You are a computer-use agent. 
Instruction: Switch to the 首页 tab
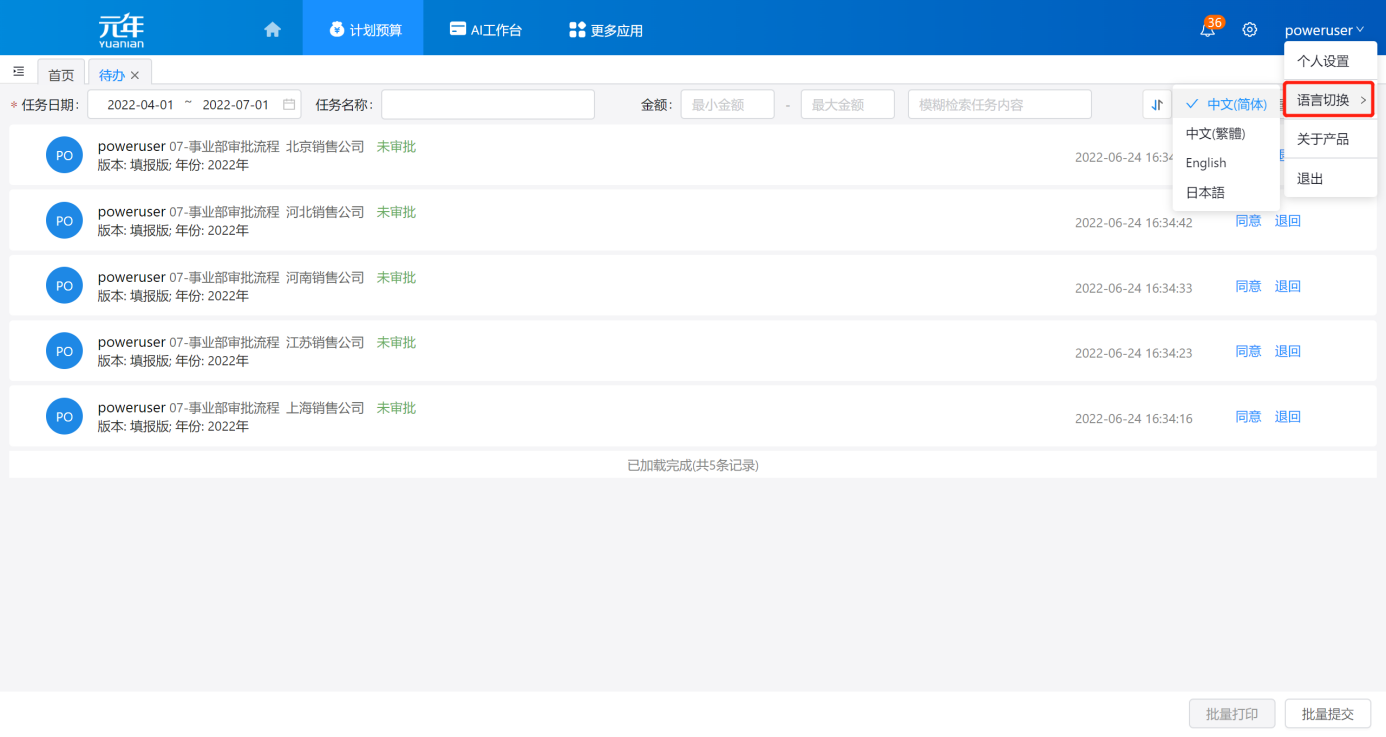(61, 75)
